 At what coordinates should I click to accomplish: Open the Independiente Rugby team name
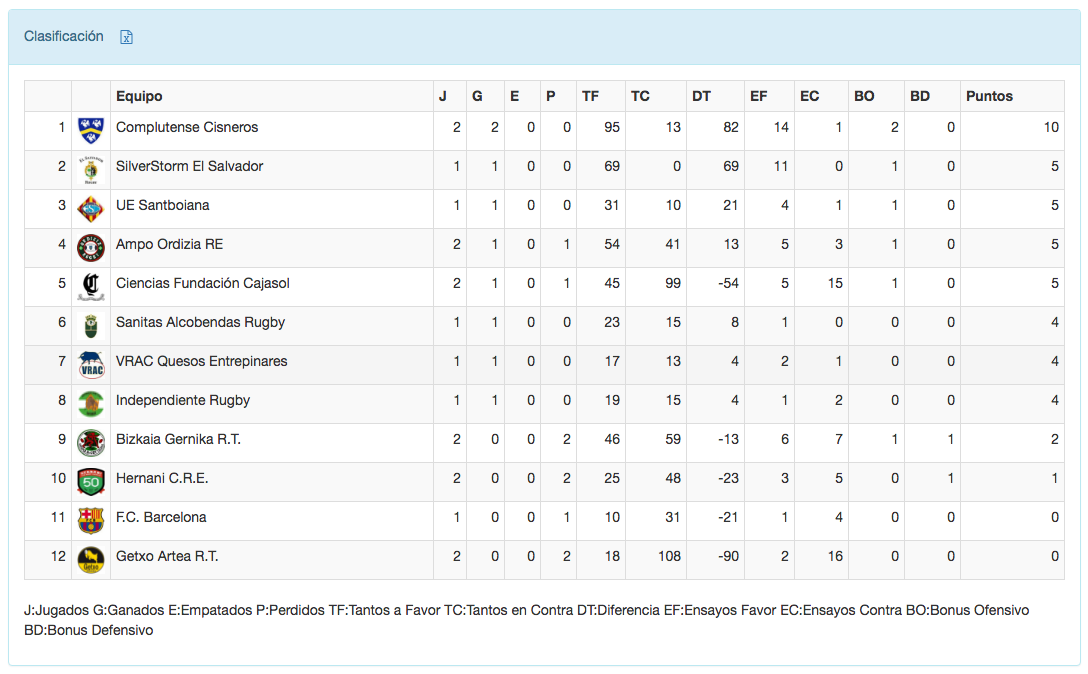(183, 400)
